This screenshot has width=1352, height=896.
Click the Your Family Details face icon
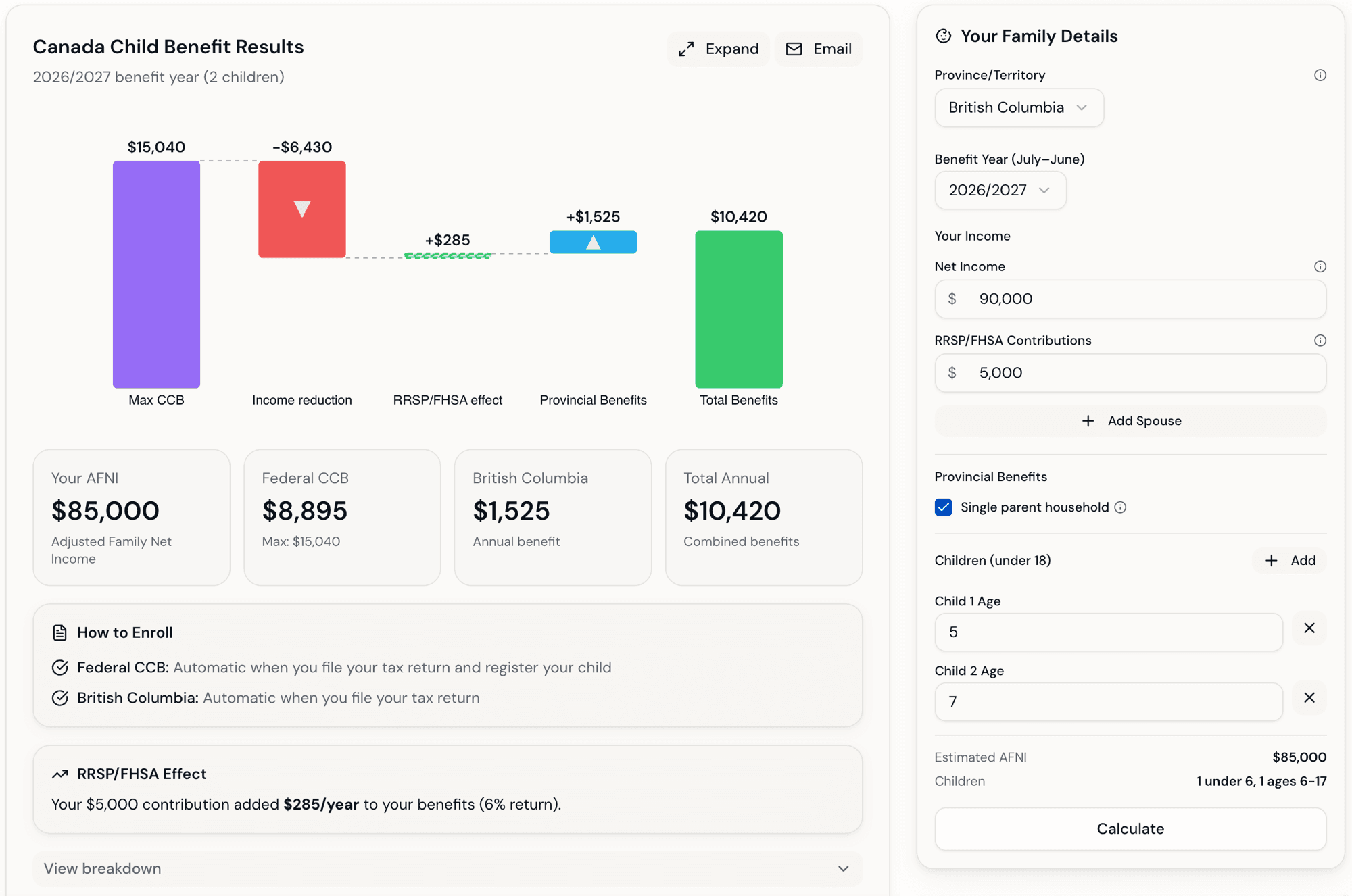pos(944,36)
